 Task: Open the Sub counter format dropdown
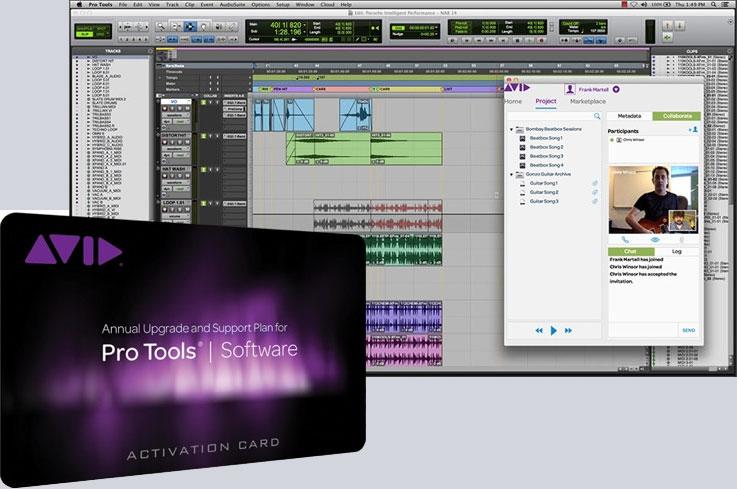(x=305, y=32)
